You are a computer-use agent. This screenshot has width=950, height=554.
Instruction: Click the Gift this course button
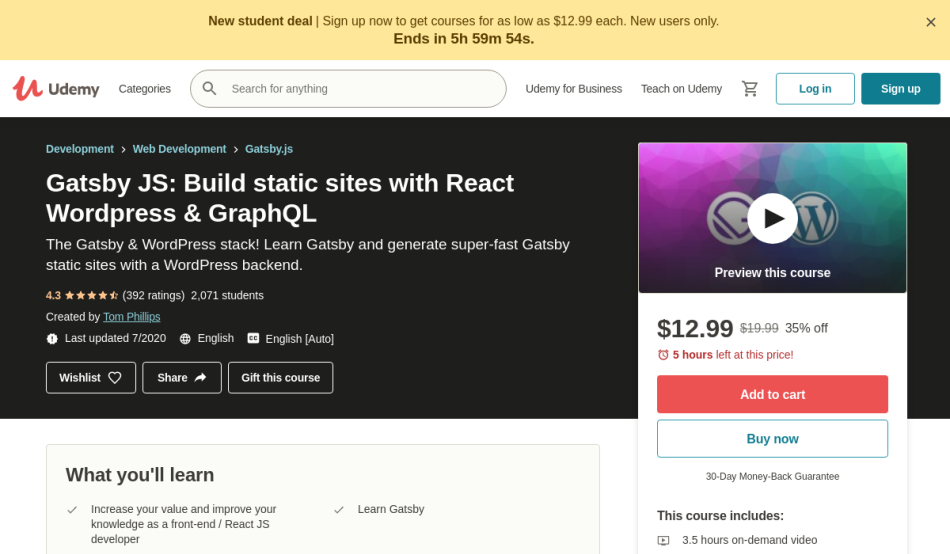point(281,378)
